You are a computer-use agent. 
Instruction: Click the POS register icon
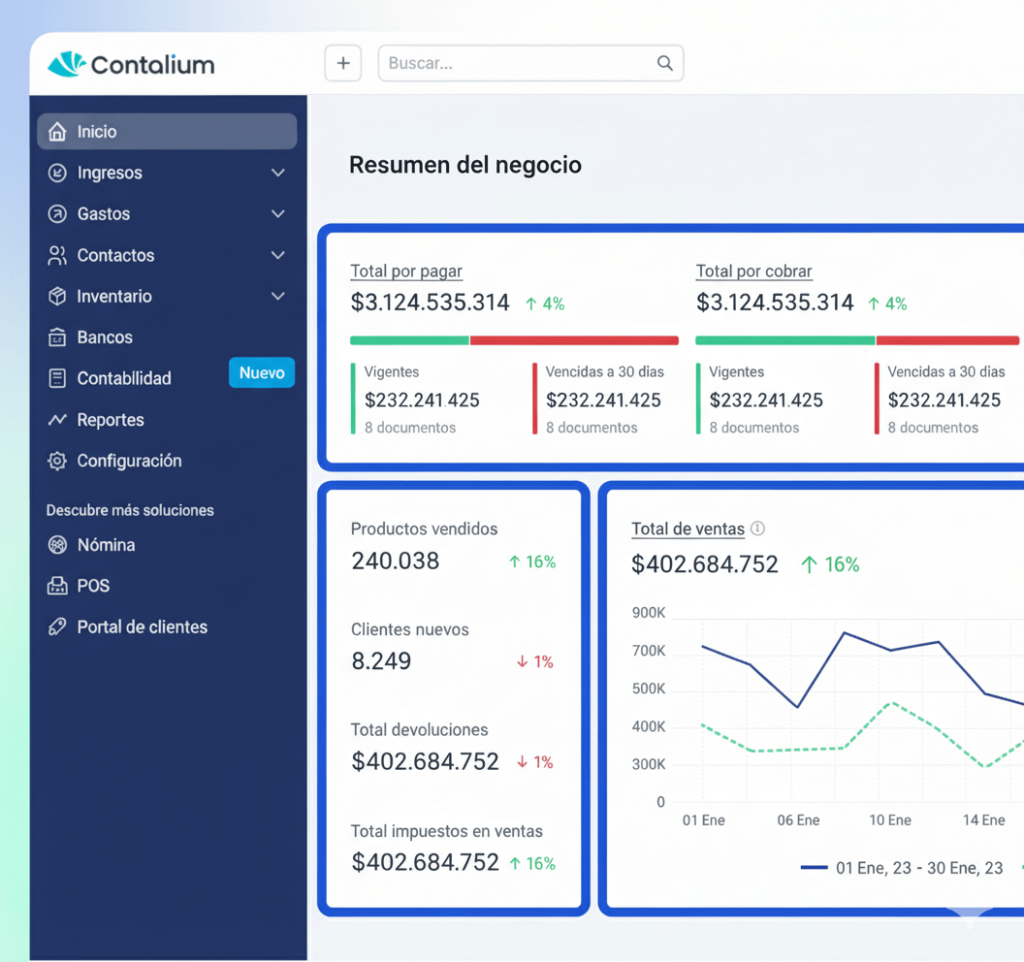57,586
